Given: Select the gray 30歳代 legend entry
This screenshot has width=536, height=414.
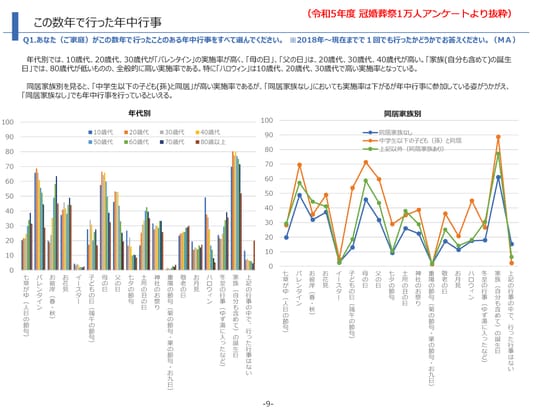Looking at the screenshot, I should click(172, 132).
